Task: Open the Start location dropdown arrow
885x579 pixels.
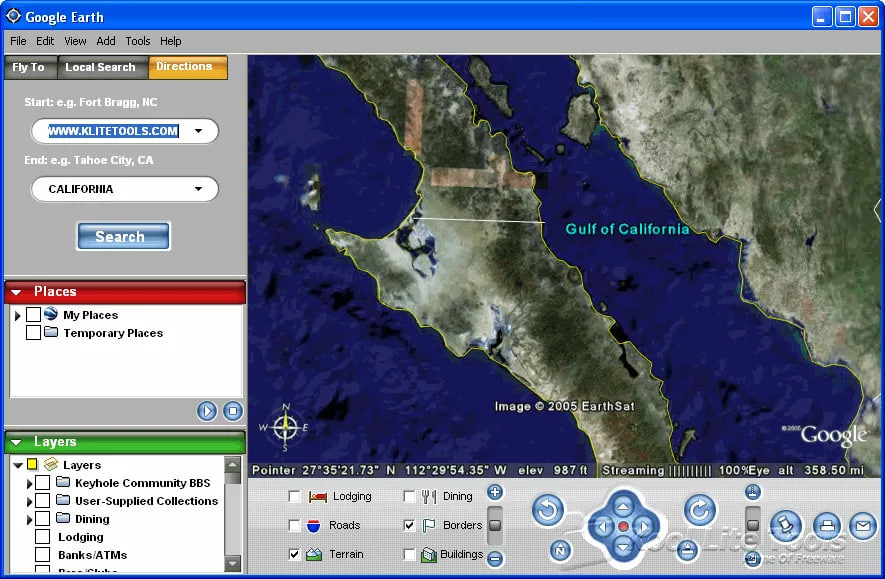Action: pos(198,131)
